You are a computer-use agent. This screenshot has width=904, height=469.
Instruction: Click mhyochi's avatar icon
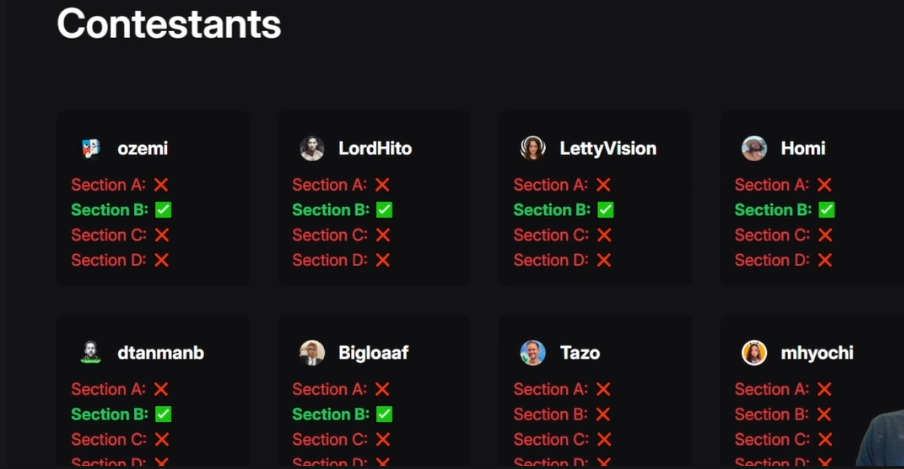click(754, 352)
